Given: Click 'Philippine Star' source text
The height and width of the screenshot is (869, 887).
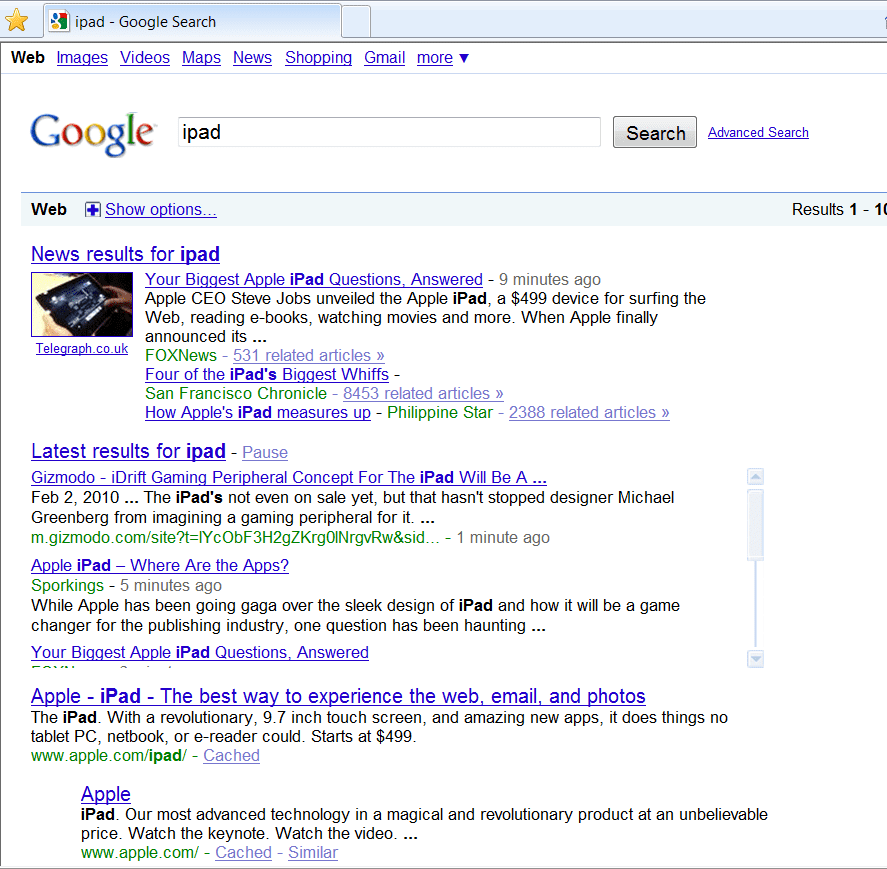Looking at the screenshot, I should coord(440,412).
